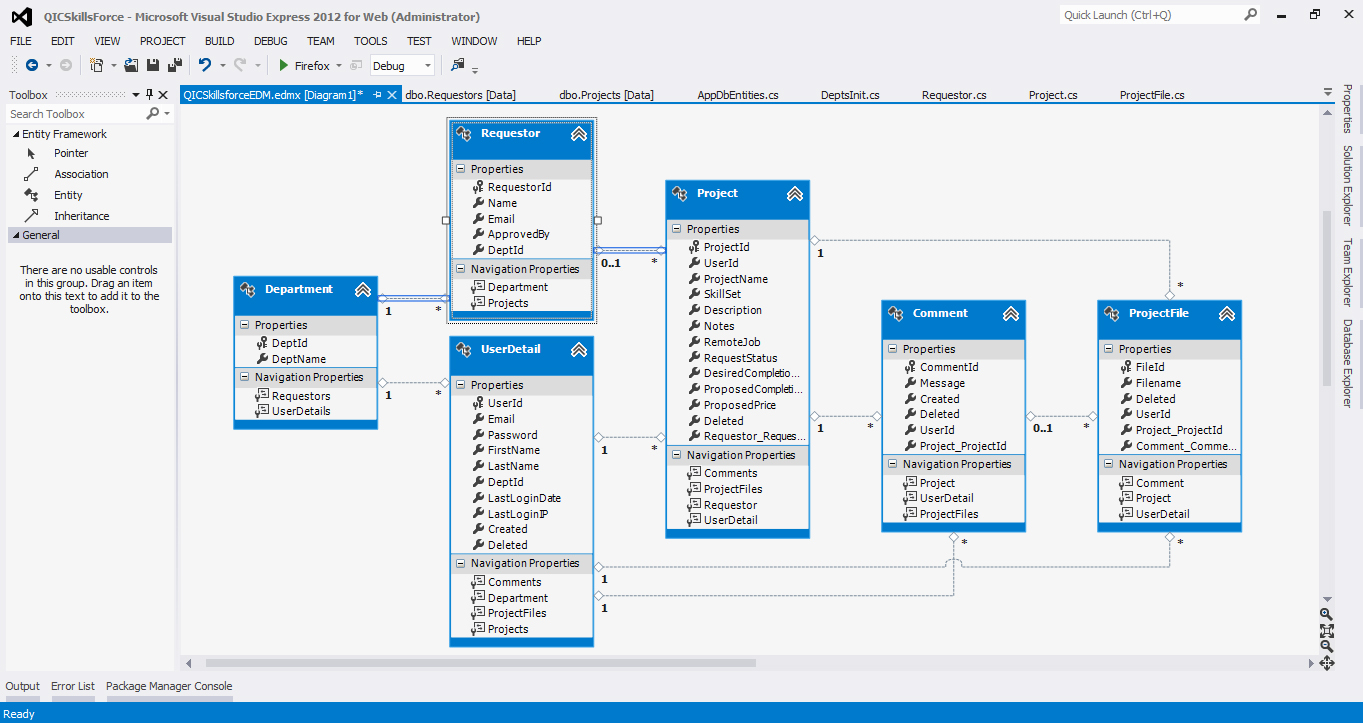Click the Comment entity header icon
1363x723 pixels.
click(896, 314)
